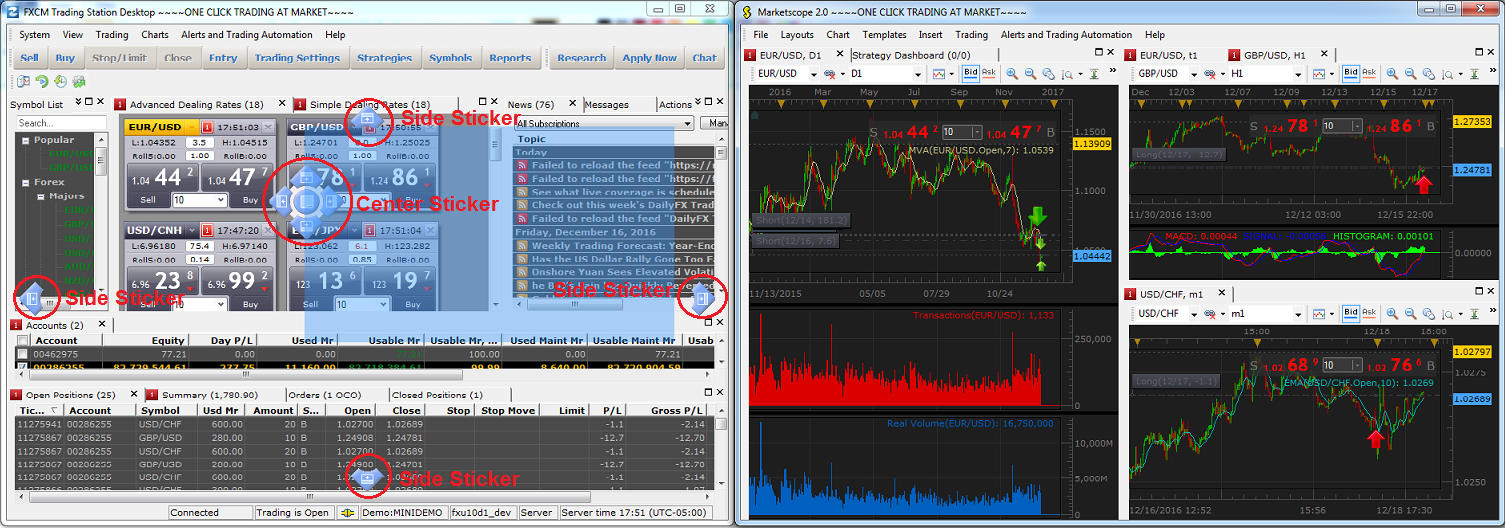This screenshot has height=528, width=1505.
Task: Click zoom in icon on USD/CHF m1 chart toolbar
Action: click(x=1394, y=314)
